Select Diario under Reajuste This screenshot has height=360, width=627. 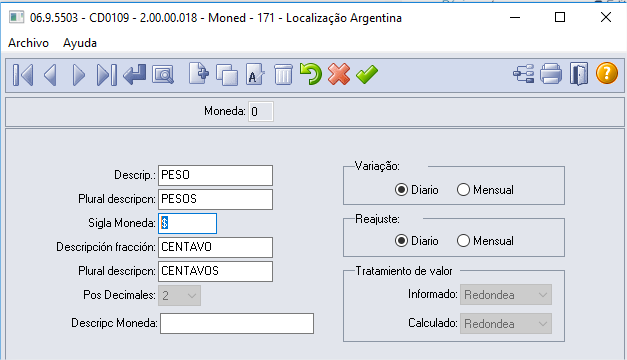[416, 241]
